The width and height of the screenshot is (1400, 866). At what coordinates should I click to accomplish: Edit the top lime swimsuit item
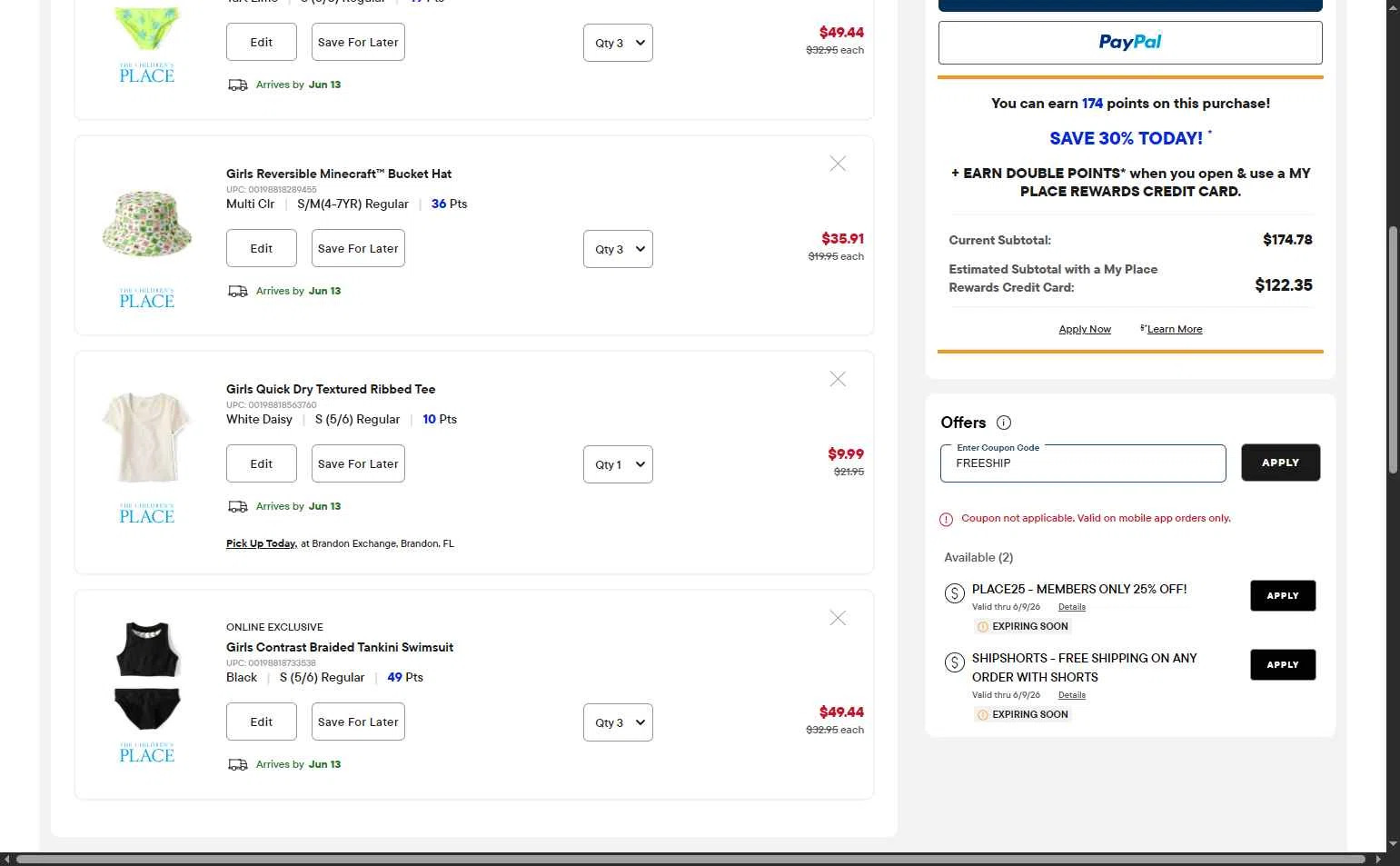[x=262, y=42]
